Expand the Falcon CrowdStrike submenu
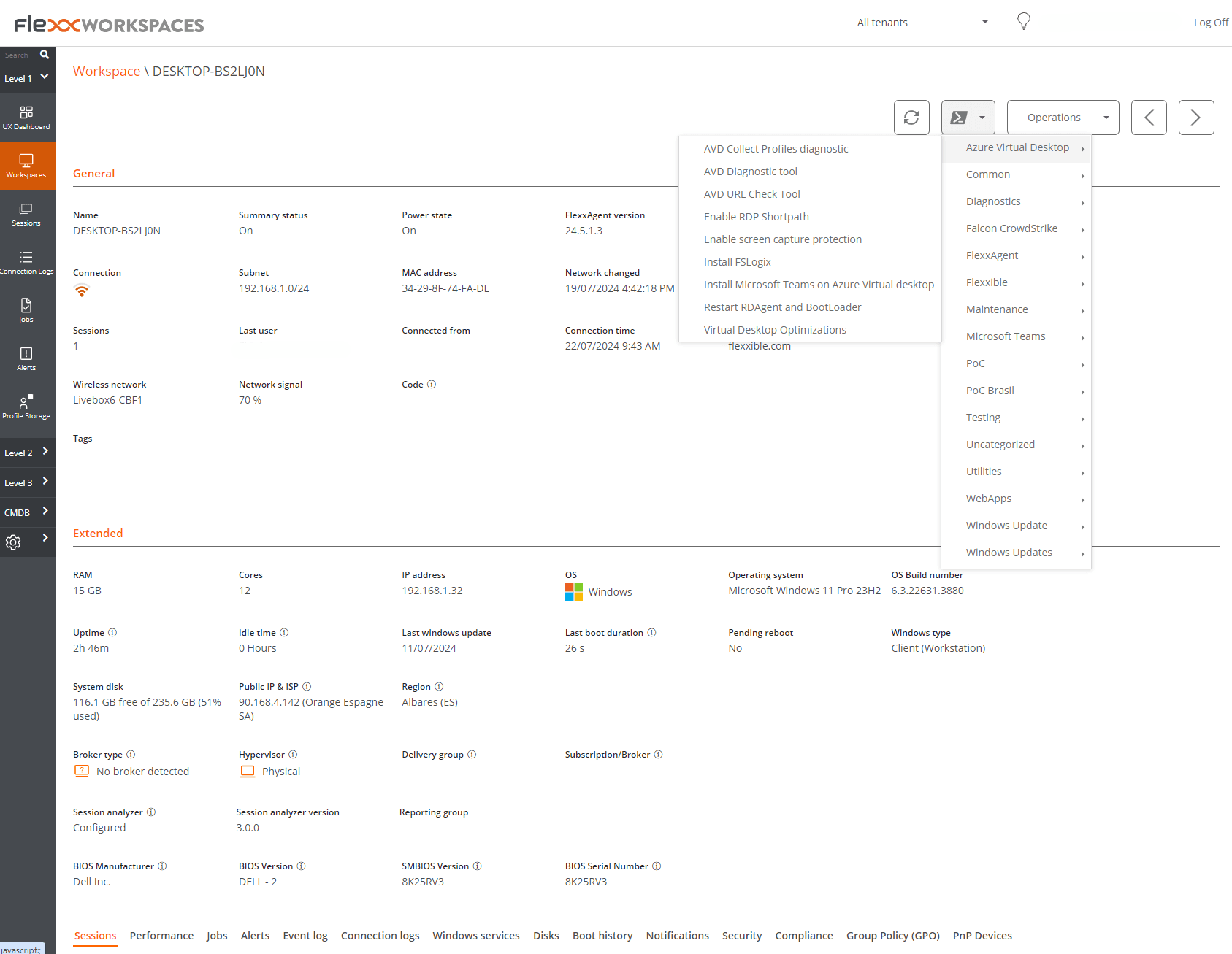 click(1016, 228)
